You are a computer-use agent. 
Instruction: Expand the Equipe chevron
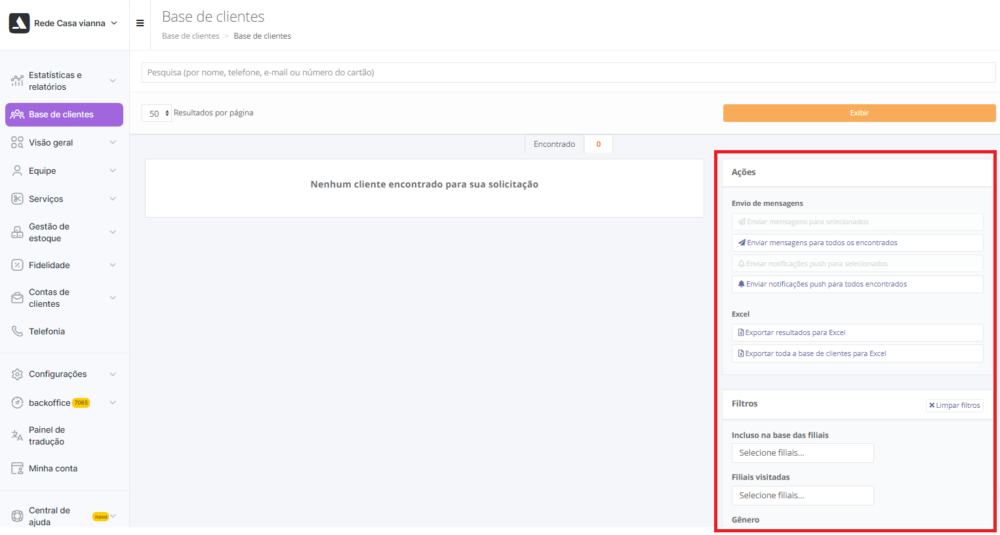[113, 171]
